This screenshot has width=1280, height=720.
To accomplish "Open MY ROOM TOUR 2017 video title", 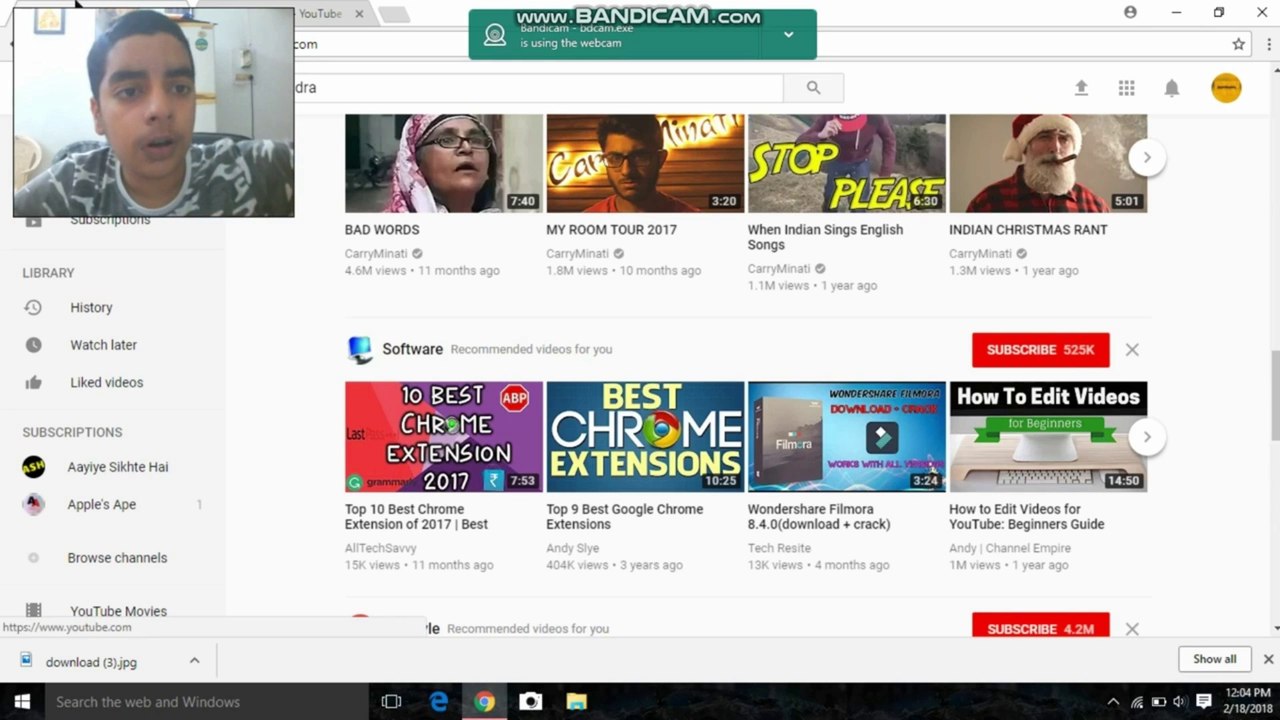I will coord(611,230).
